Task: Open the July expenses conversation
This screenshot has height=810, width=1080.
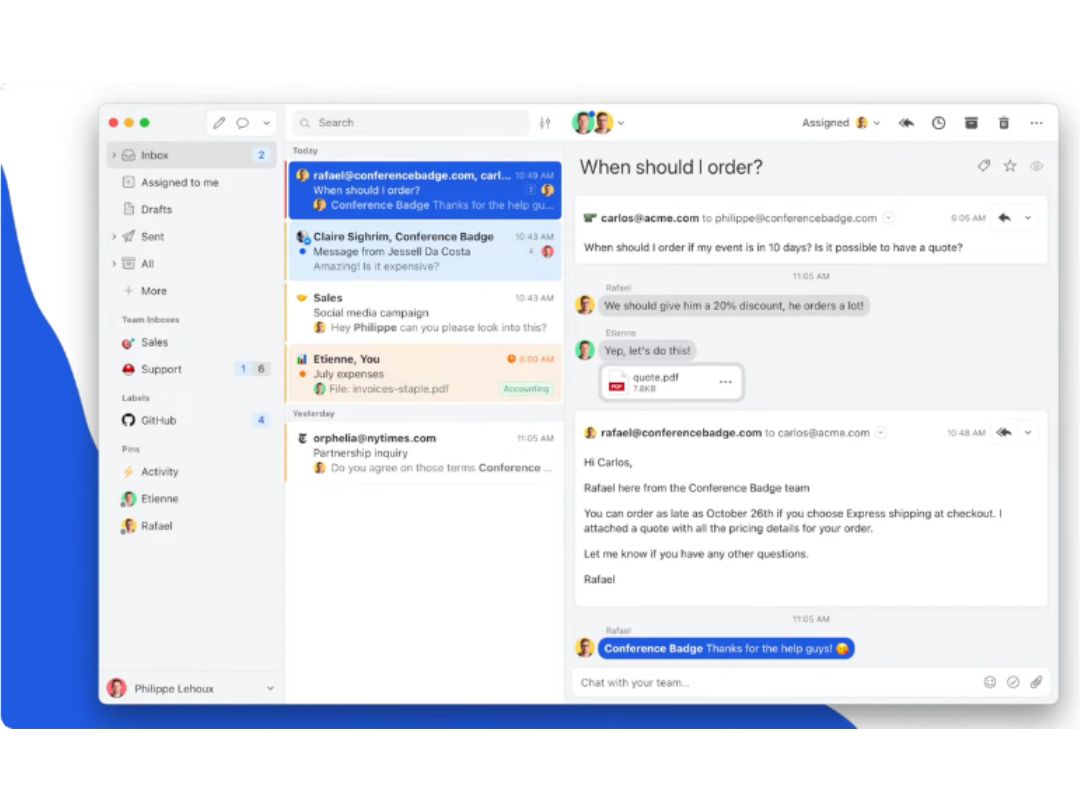Action: pyautogui.click(x=424, y=373)
